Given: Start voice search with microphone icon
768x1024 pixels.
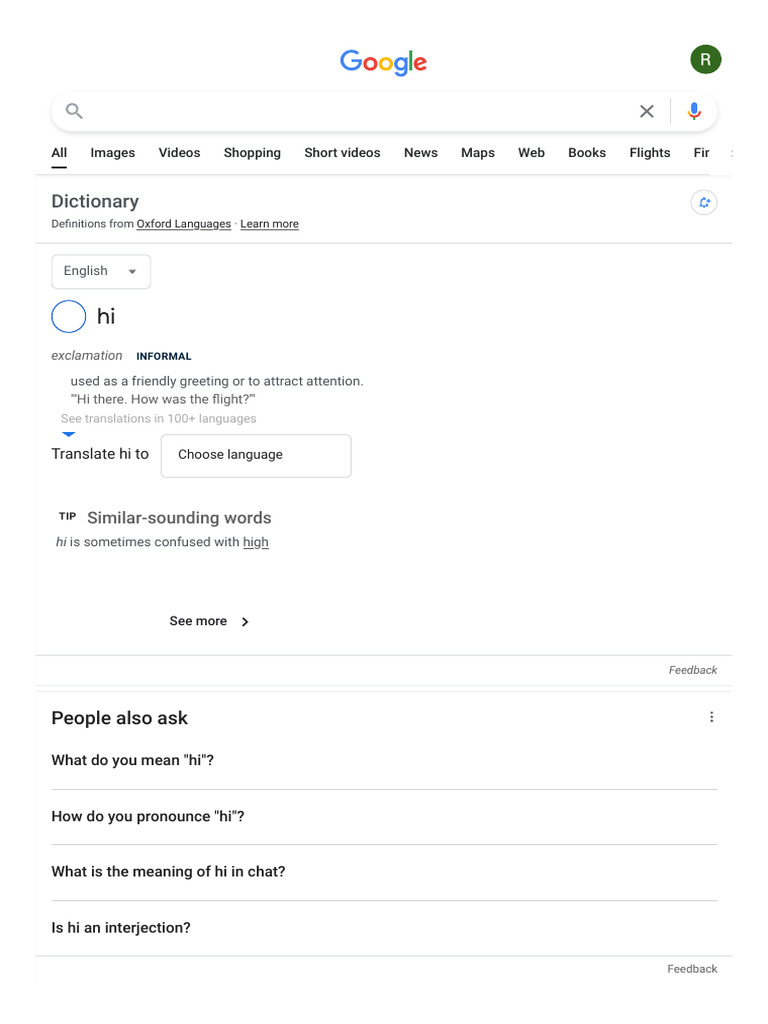Looking at the screenshot, I should (x=694, y=111).
